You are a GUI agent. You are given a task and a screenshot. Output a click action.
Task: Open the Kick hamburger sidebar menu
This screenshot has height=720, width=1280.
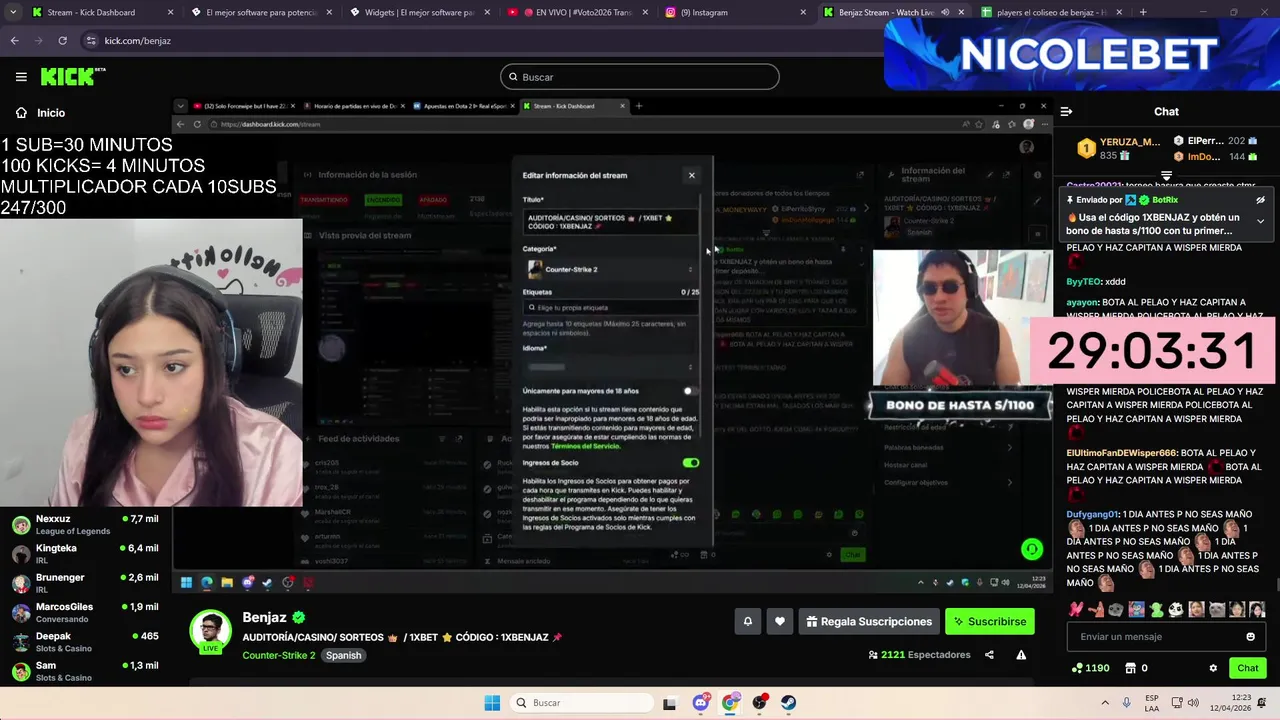(x=21, y=77)
